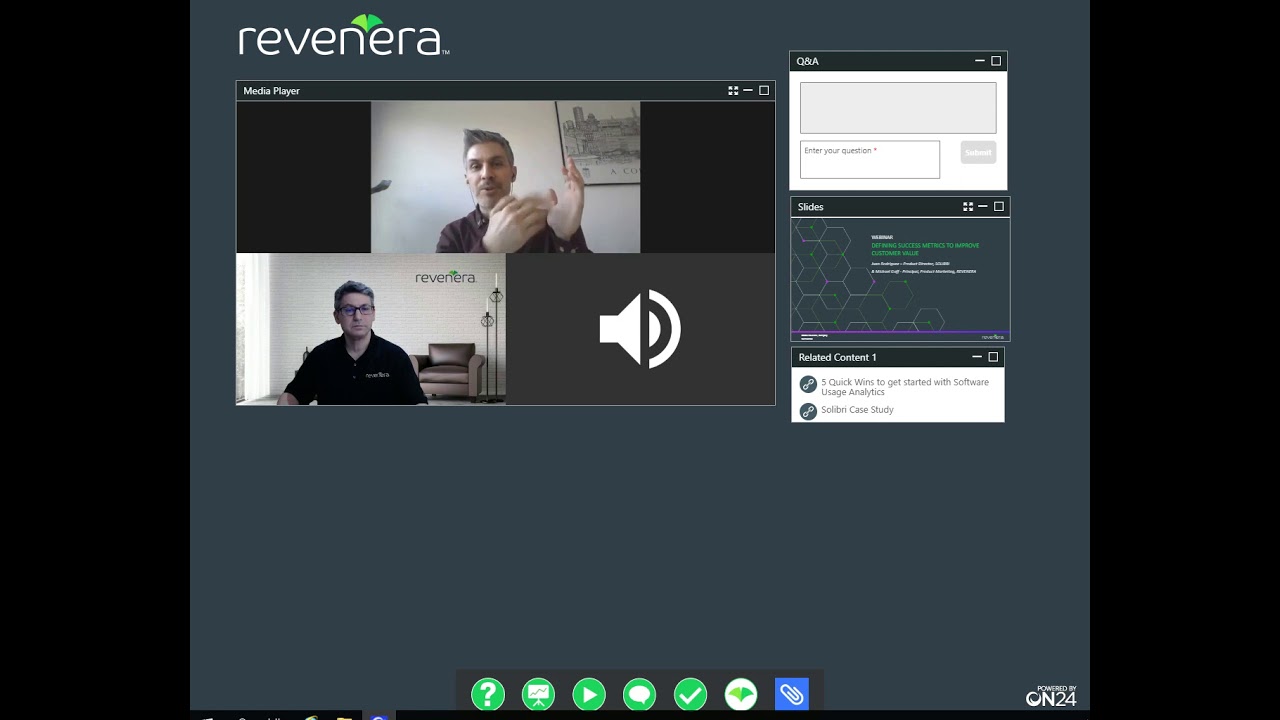Click the Enter your question field
Image resolution: width=1280 pixels, height=720 pixels.
point(870,159)
